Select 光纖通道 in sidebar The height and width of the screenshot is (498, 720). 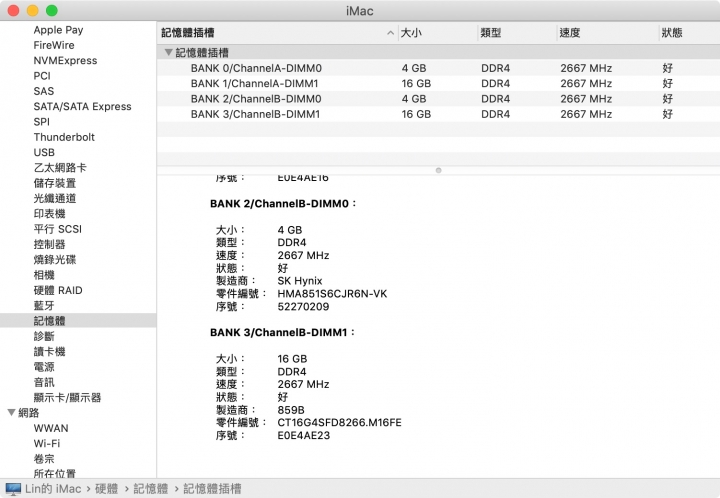point(55,198)
